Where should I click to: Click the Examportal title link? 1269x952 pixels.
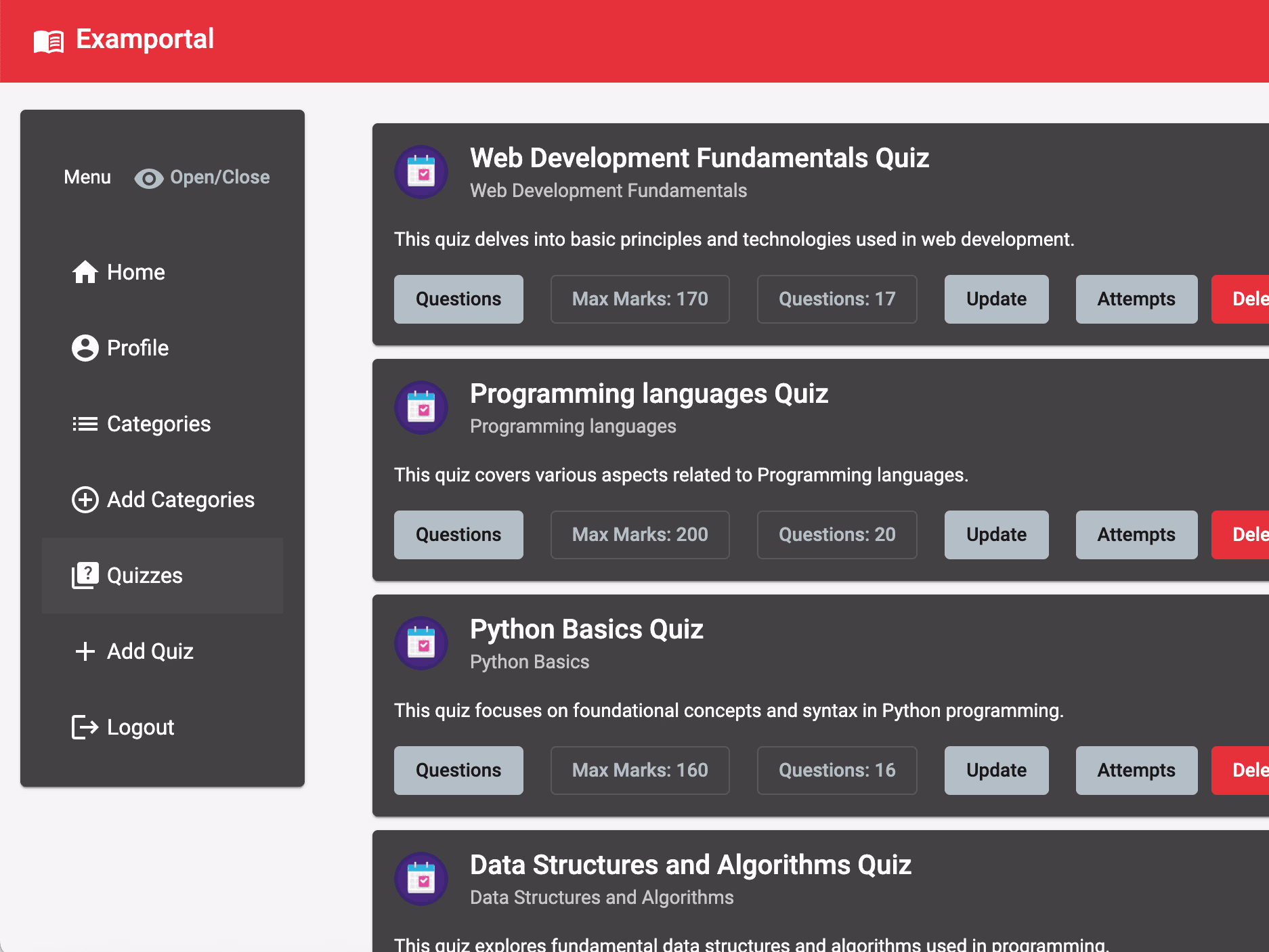145,39
